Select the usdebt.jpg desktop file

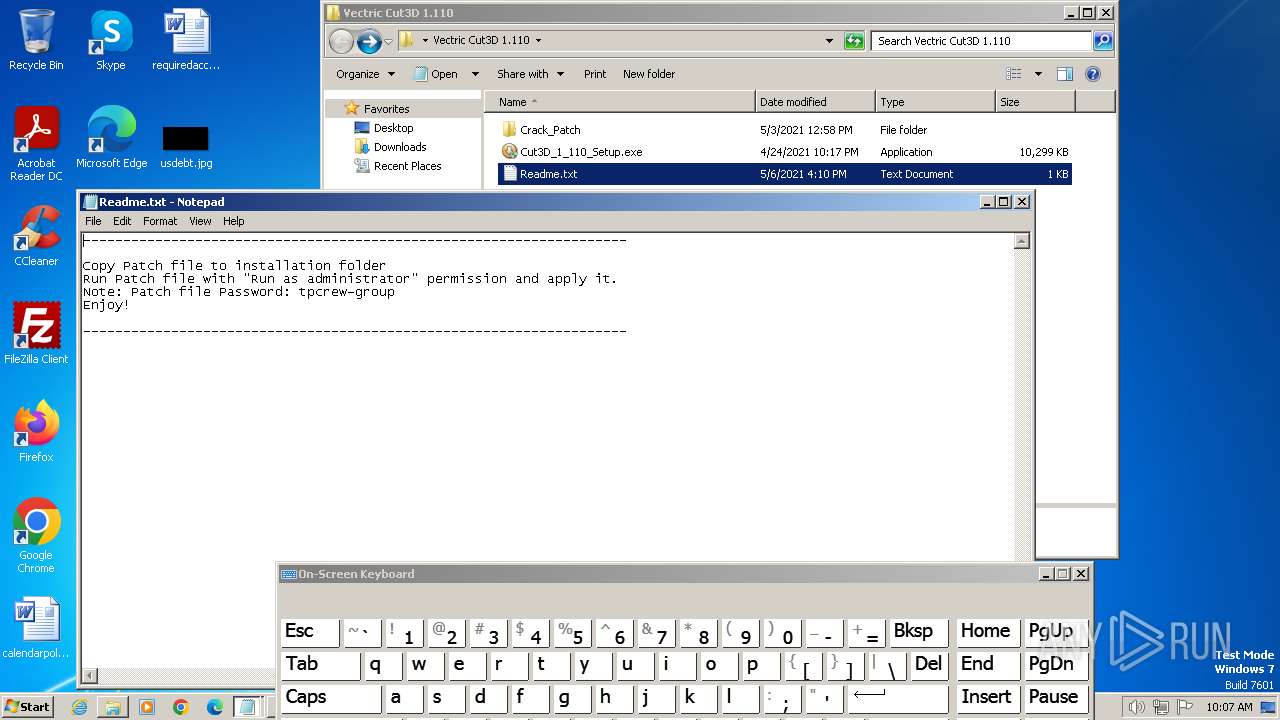[x=186, y=146]
